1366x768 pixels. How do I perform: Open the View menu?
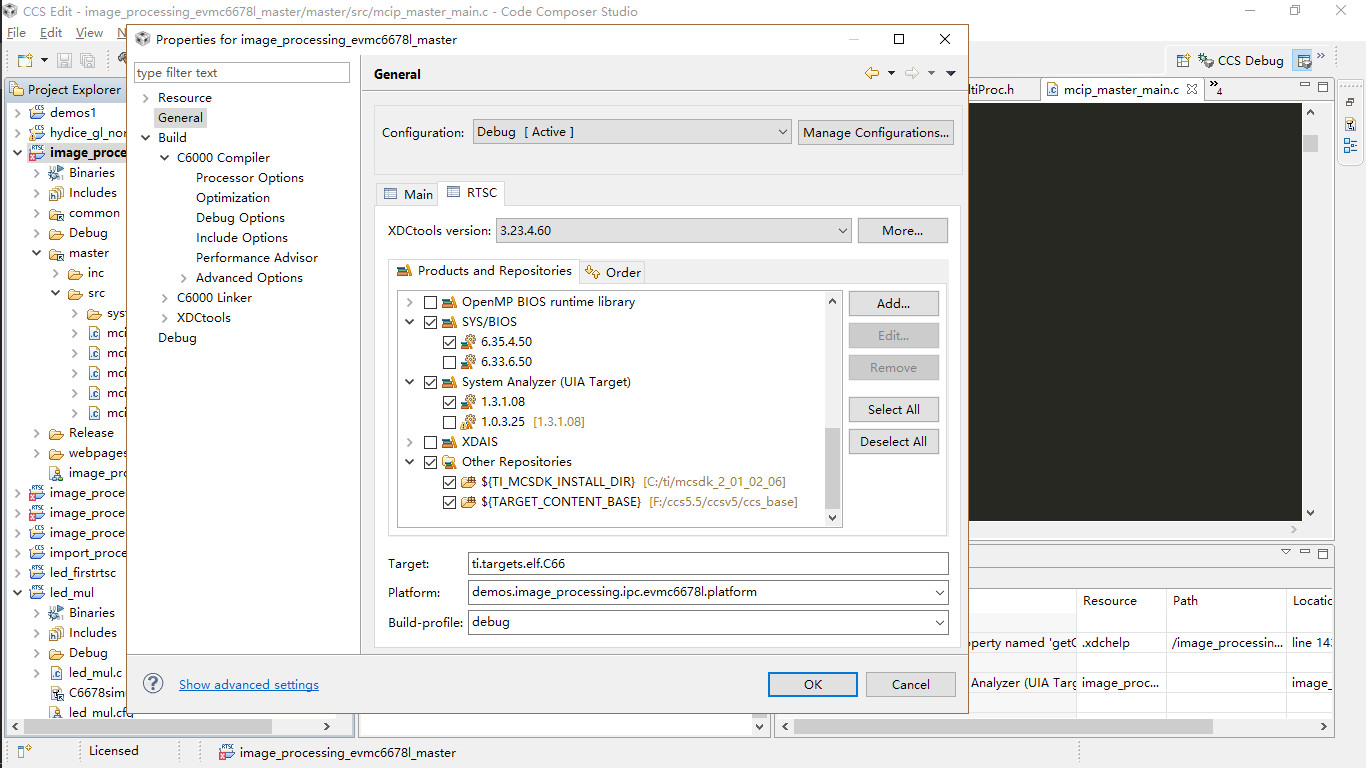click(x=89, y=33)
